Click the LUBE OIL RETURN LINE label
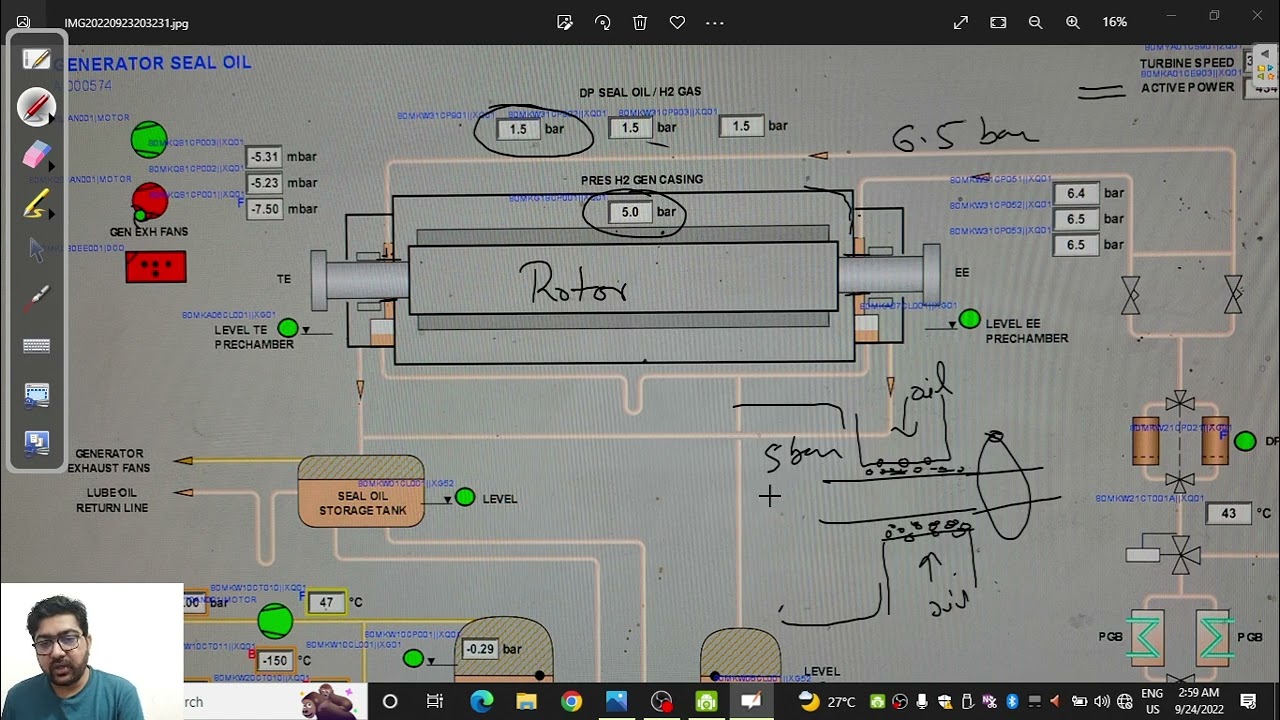Screen dimensions: 1280x720 point(112,500)
